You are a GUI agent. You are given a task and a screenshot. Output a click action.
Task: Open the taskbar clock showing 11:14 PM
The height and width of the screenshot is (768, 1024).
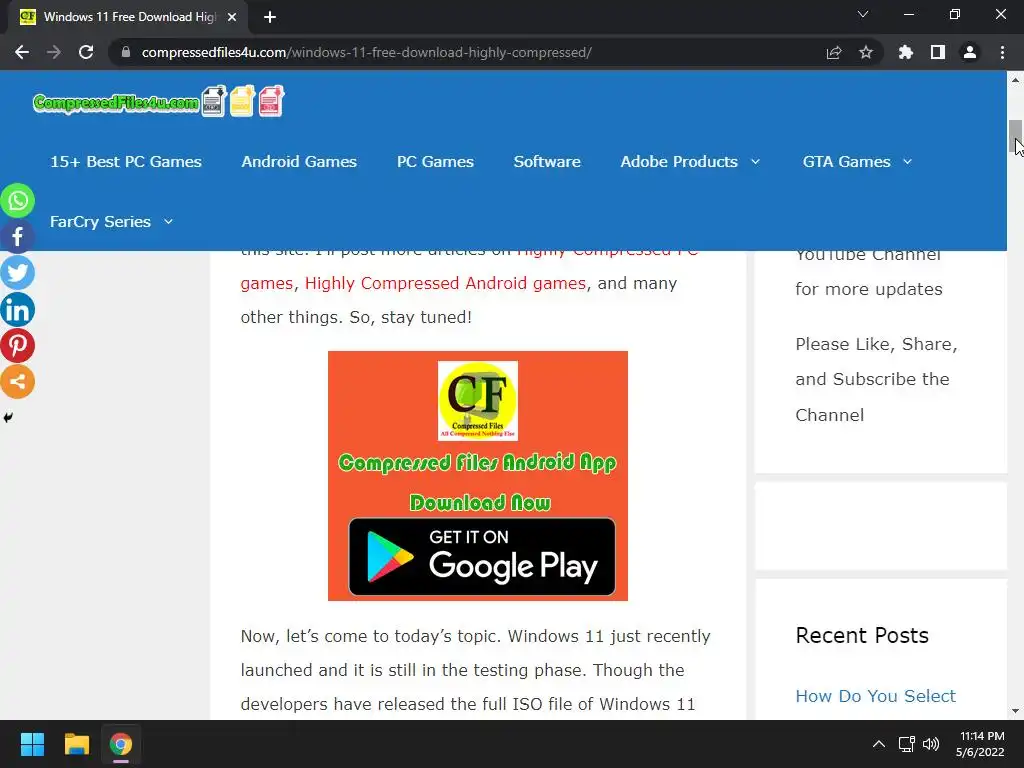[x=981, y=744]
